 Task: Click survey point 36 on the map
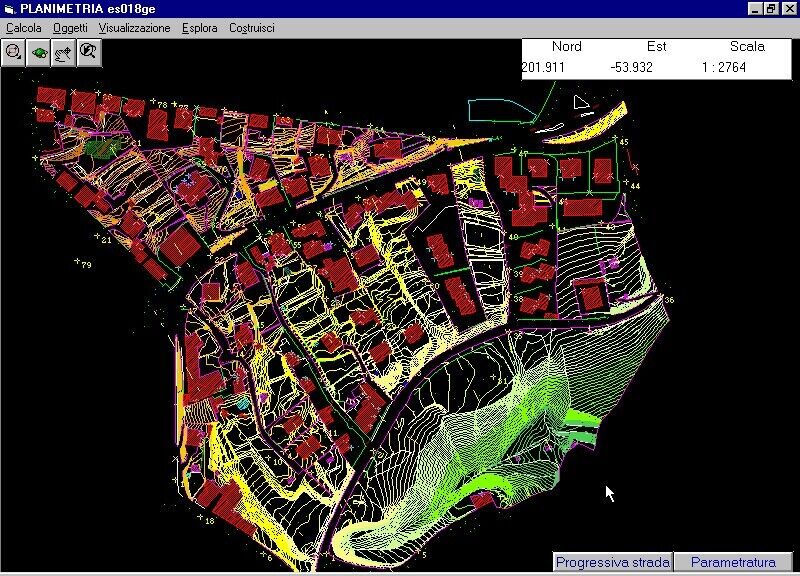pyautogui.click(x=666, y=299)
